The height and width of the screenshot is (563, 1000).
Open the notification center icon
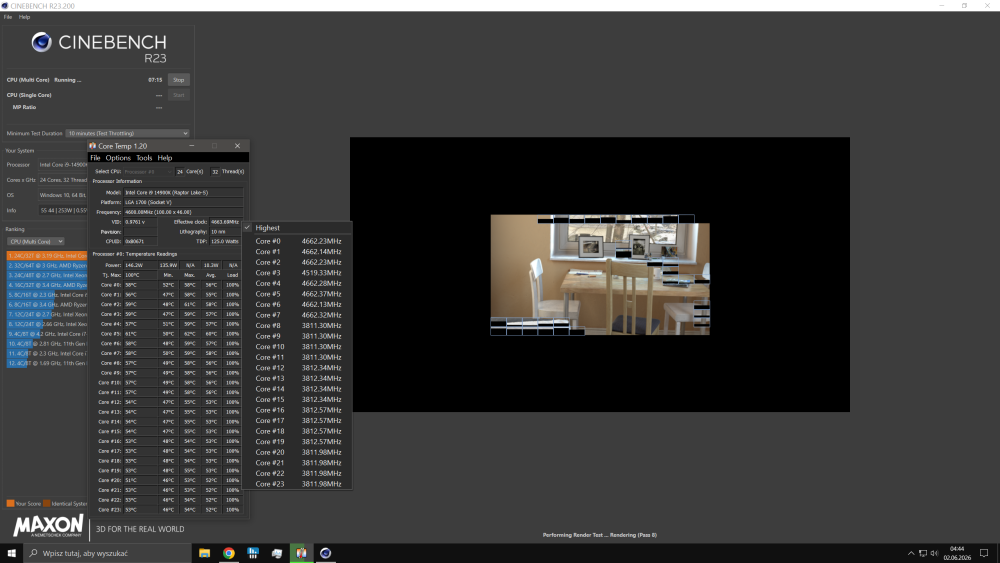point(984,553)
